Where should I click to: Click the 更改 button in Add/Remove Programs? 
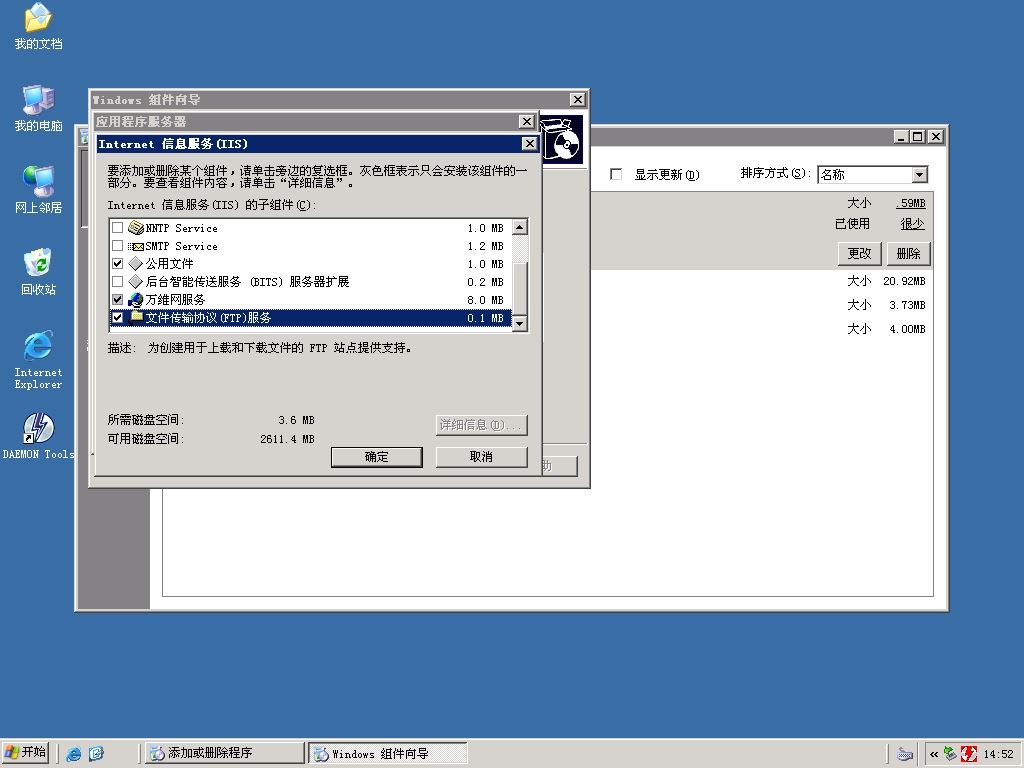point(859,253)
